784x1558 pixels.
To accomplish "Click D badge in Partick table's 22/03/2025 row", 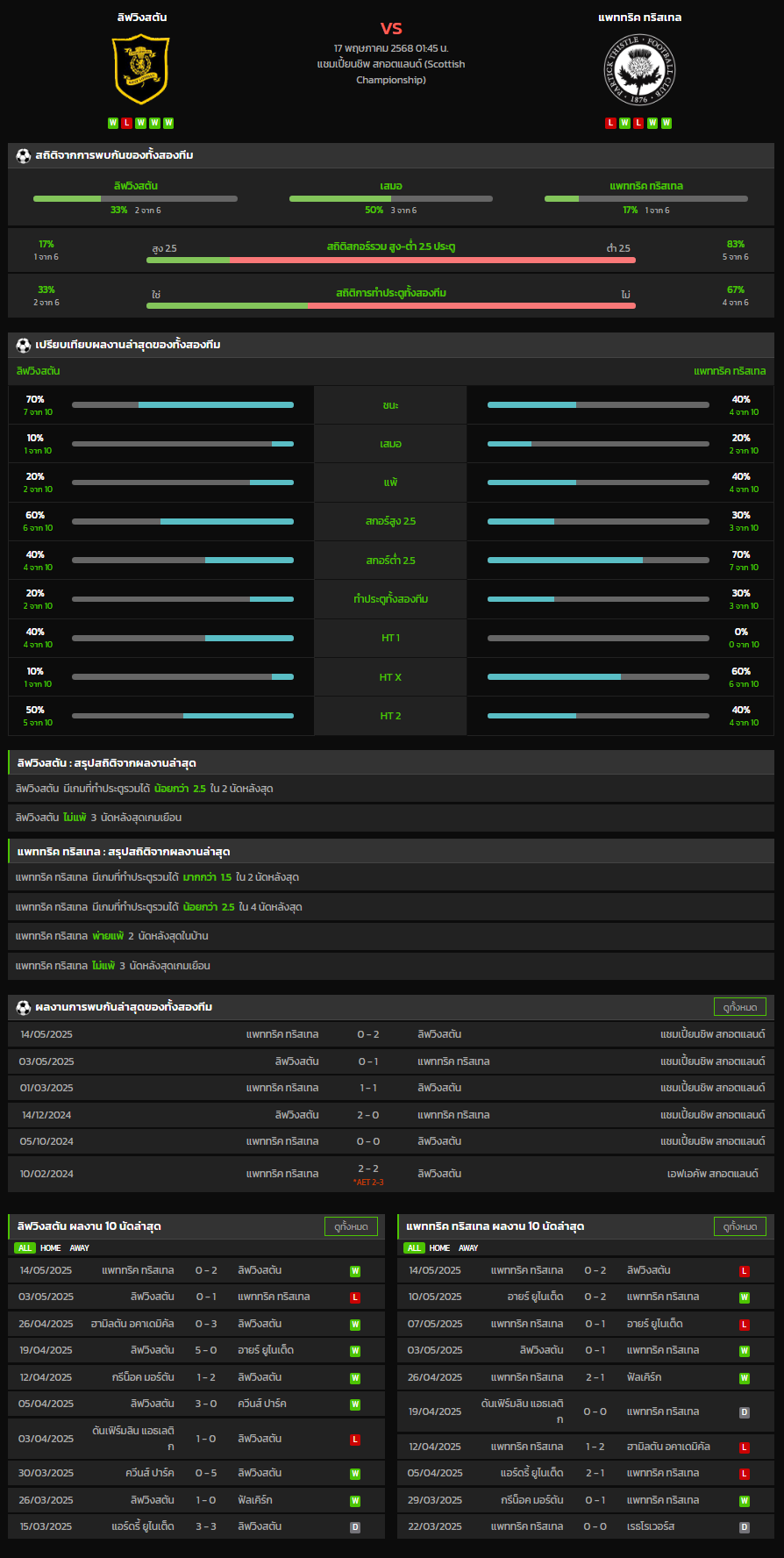I will tap(745, 1527).
